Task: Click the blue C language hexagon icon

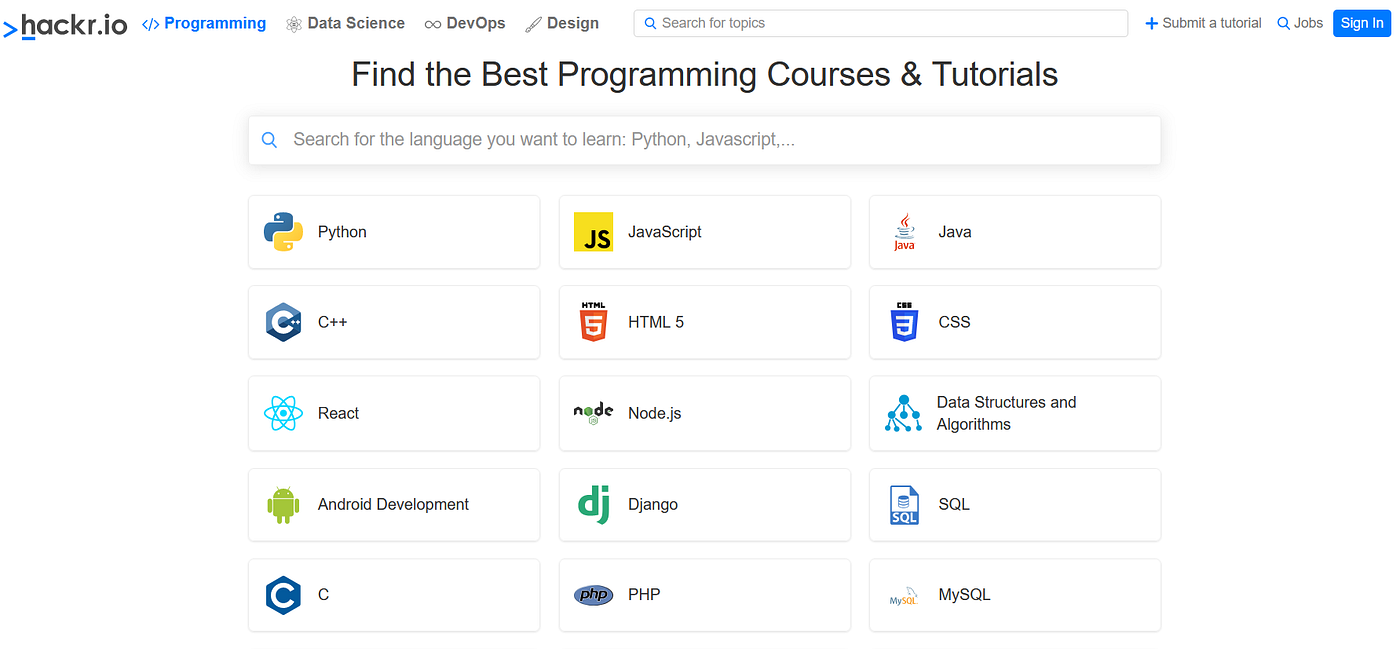Action: click(x=284, y=595)
